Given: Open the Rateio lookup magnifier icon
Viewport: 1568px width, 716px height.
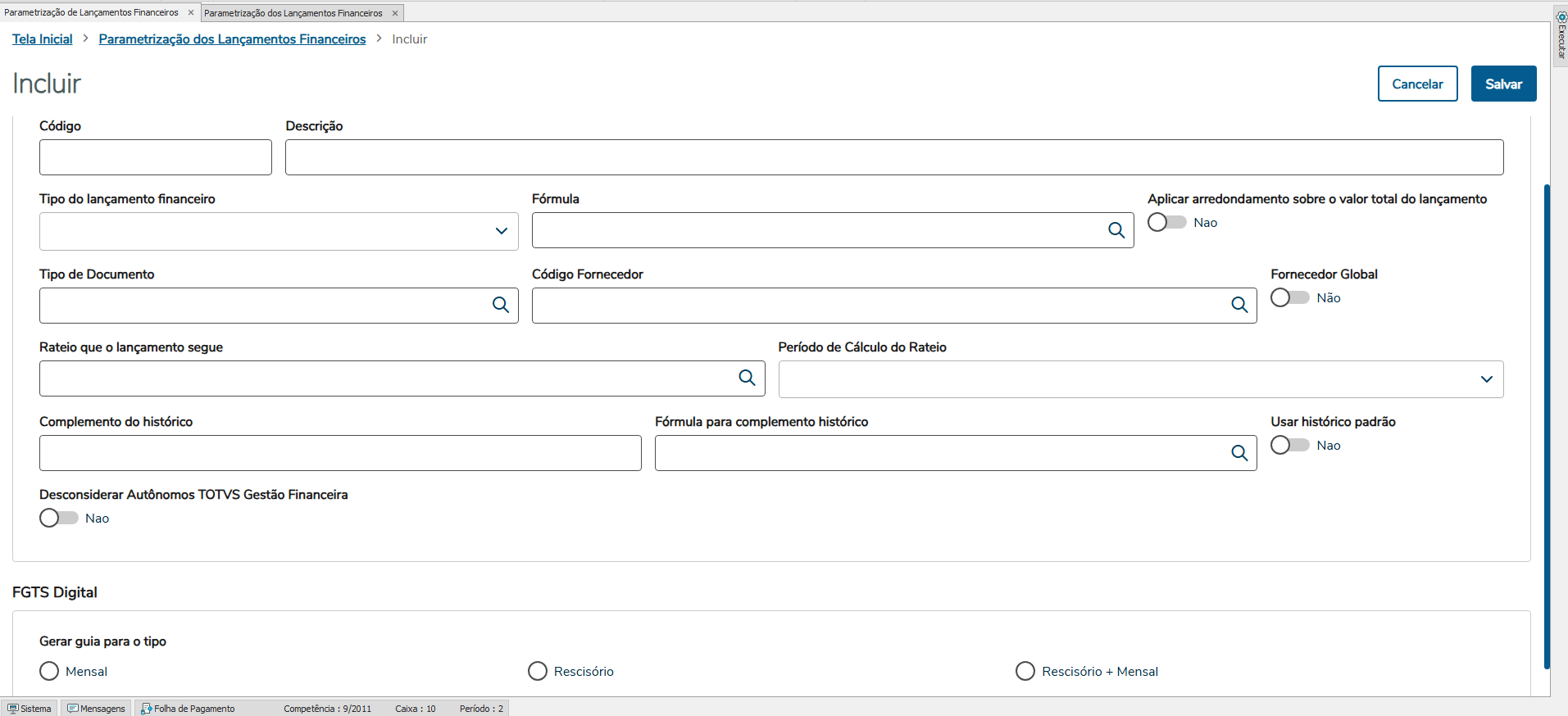Looking at the screenshot, I should (747, 378).
